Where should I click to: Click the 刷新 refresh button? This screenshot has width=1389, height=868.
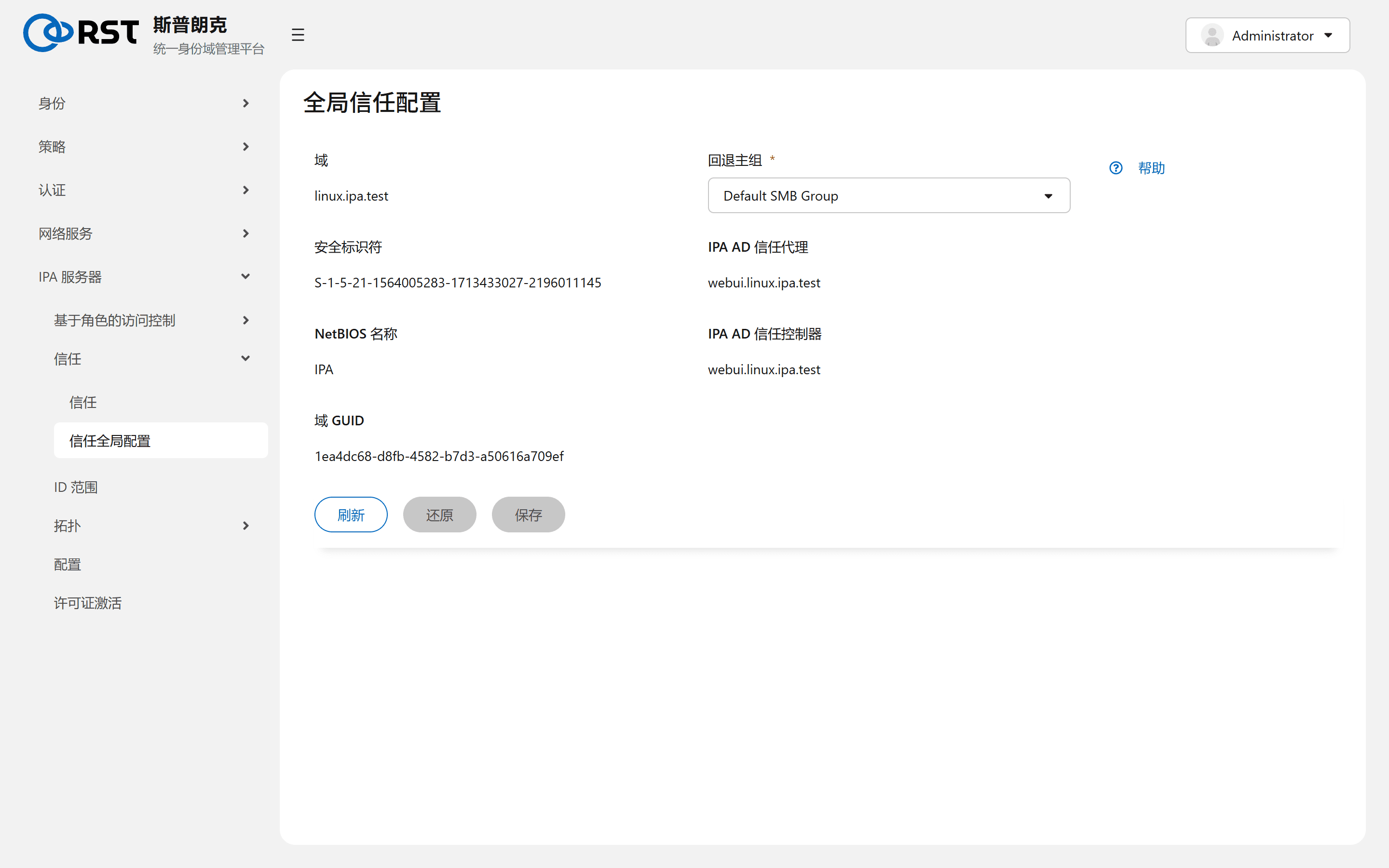351,515
